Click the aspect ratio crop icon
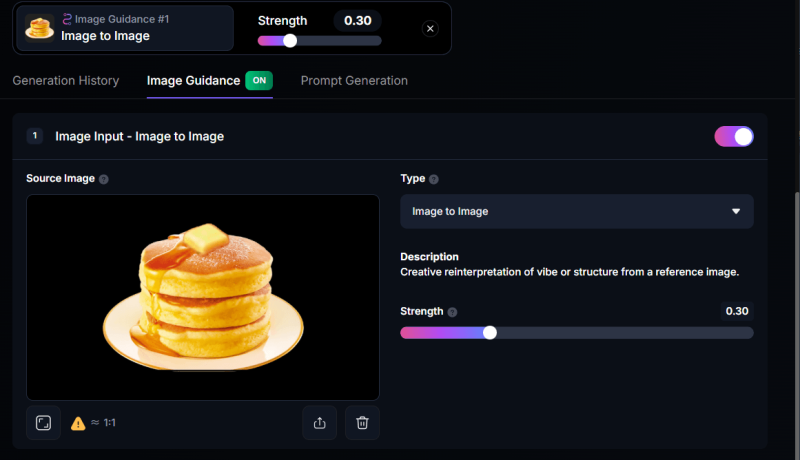This screenshot has width=800, height=460. 43,423
